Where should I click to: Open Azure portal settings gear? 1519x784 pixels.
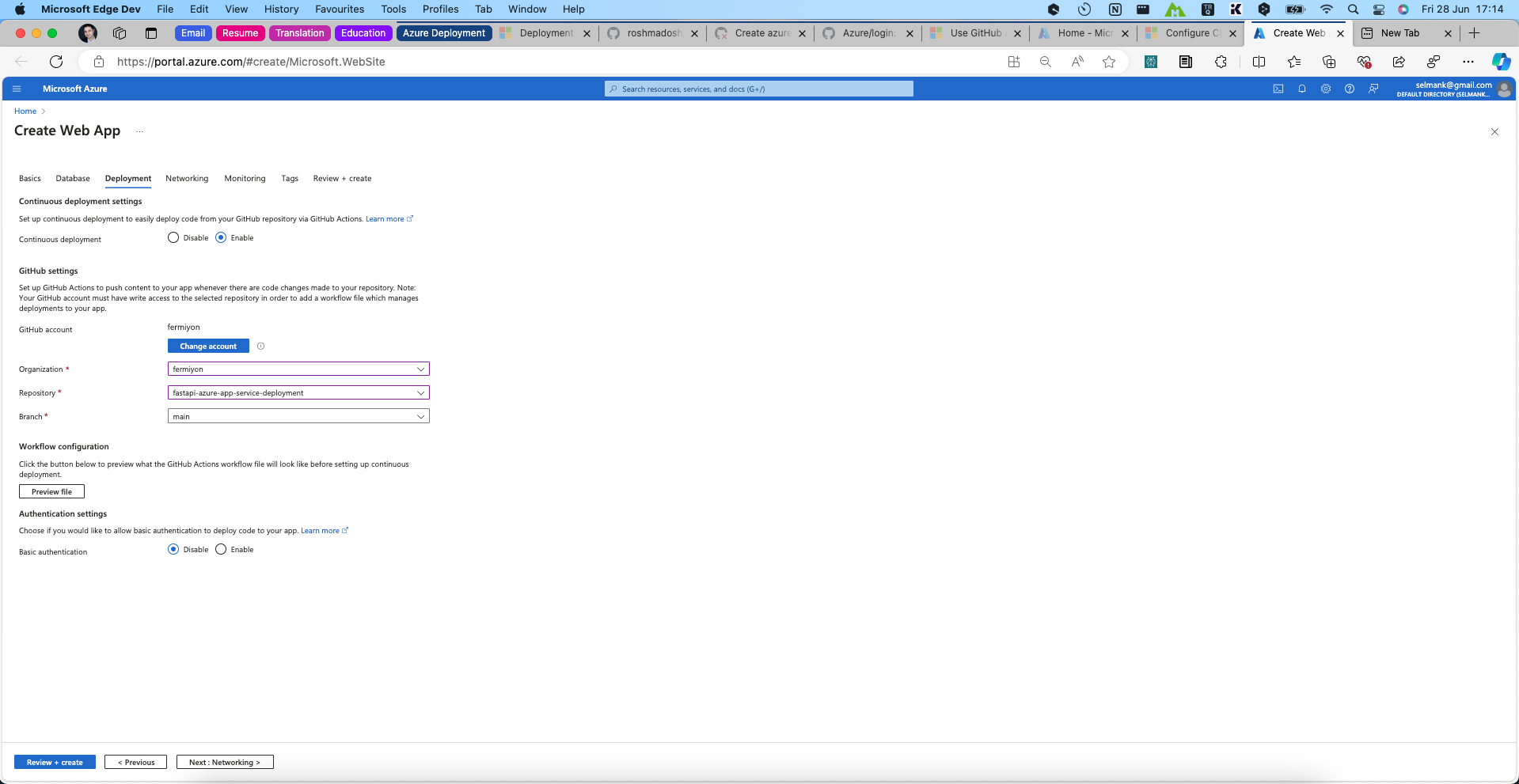1326,89
